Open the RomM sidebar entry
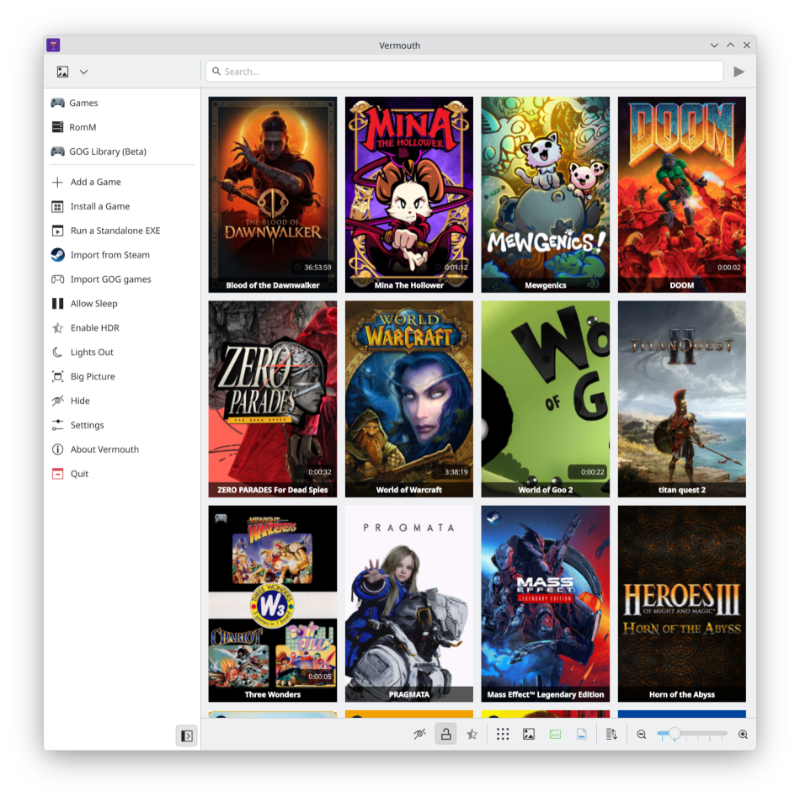800x802 pixels. [x=122, y=127]
